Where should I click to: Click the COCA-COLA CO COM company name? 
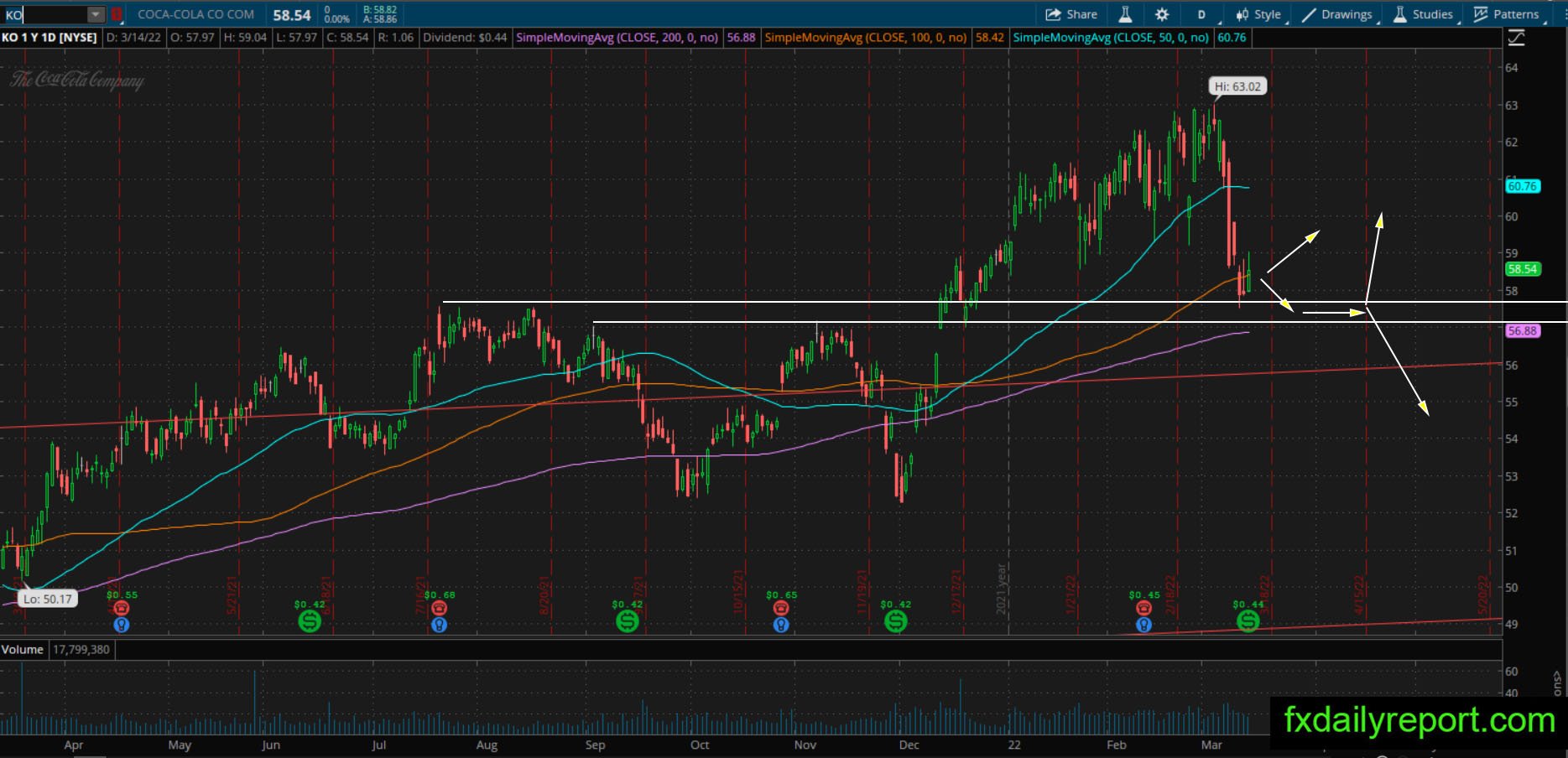point(196,14)
